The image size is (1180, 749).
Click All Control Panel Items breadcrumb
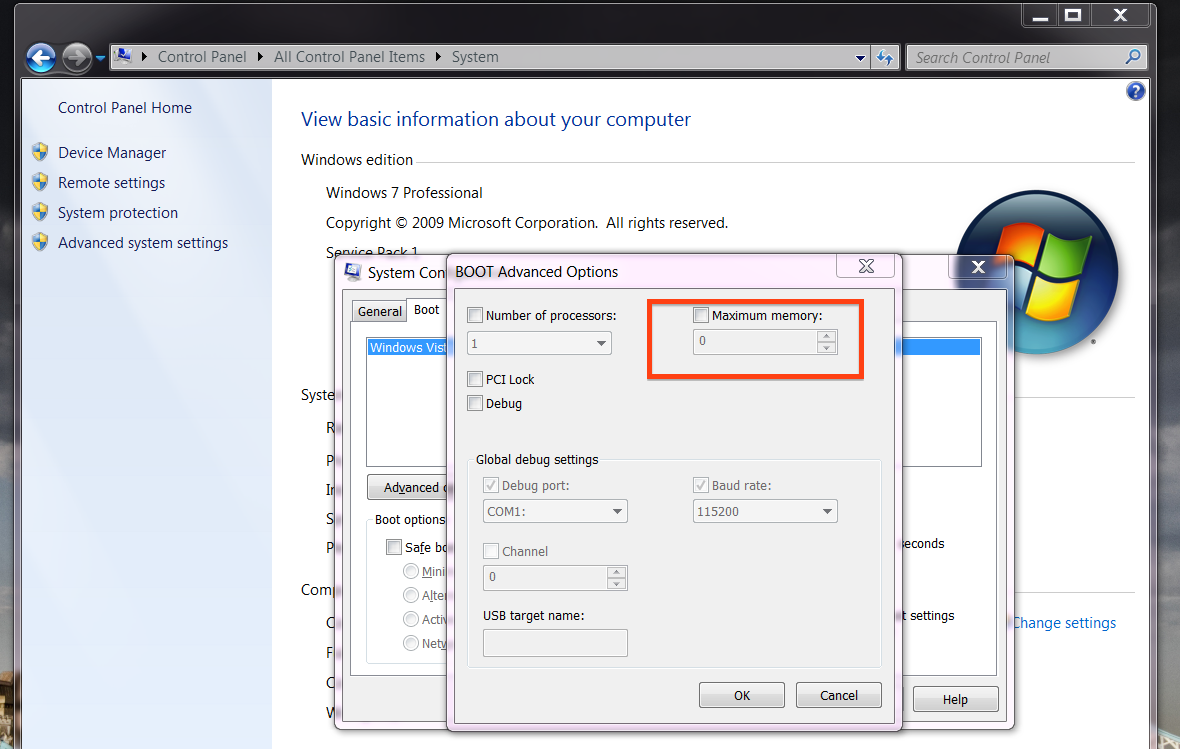click(349, 57)
